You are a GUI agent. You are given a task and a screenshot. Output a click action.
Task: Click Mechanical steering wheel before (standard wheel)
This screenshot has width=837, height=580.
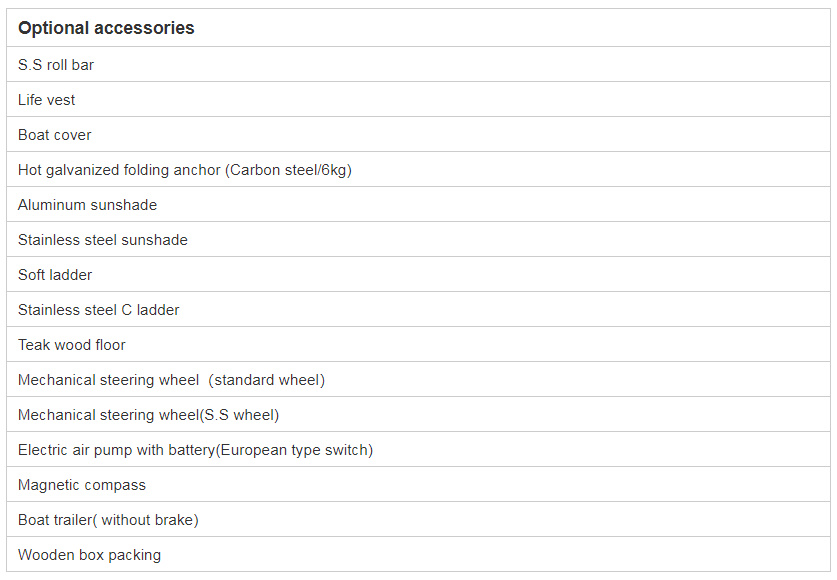coord(108,380)
